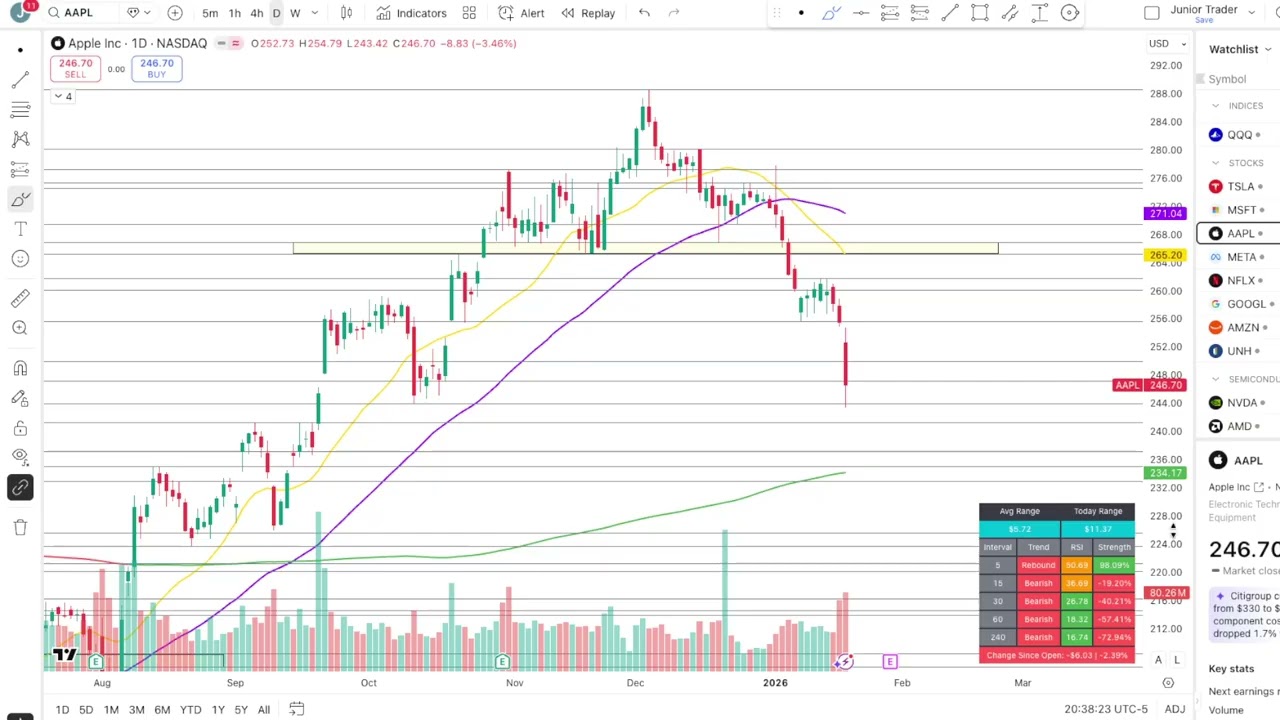Open the forecasting and position tools
1280x720 pixels.
pyautogui.click(x=20, y=169)
